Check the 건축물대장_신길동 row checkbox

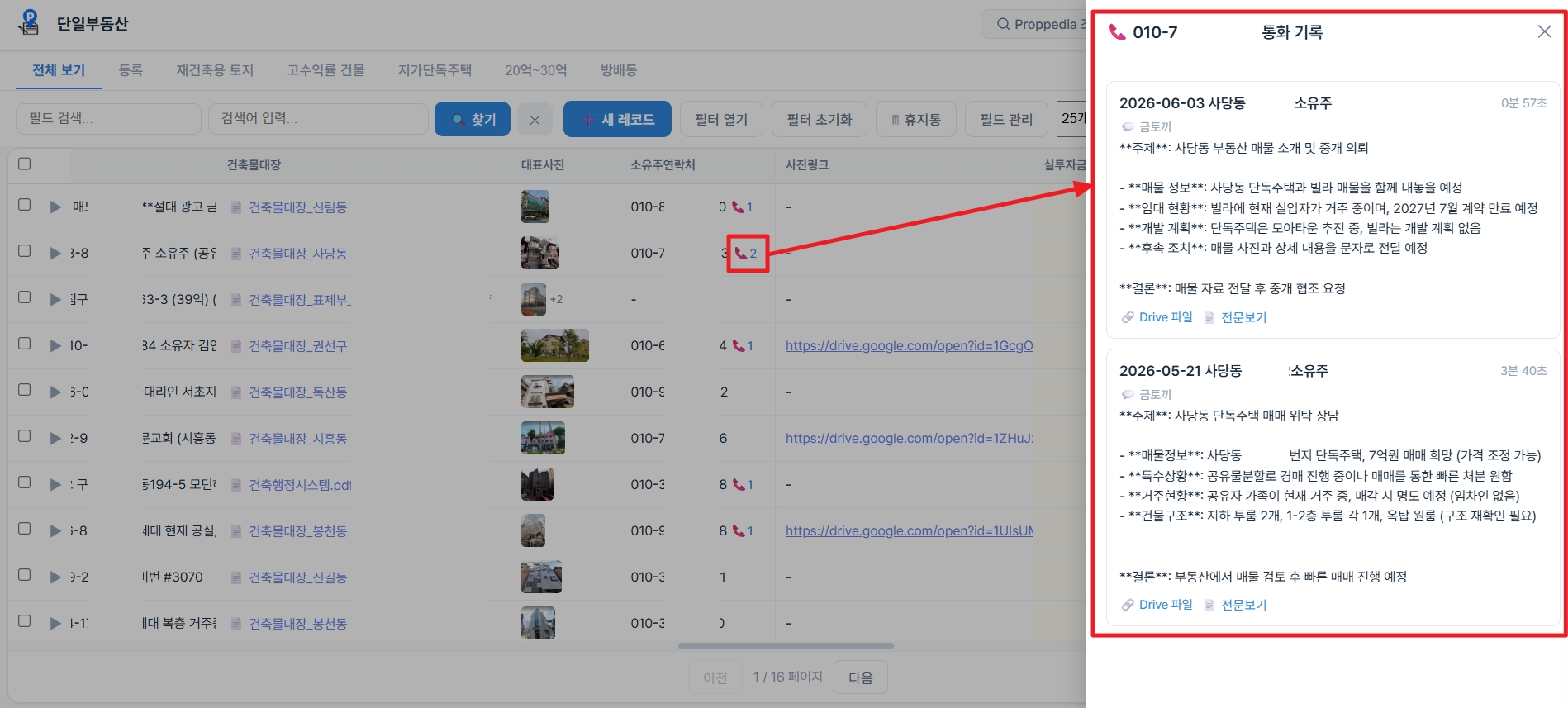point(25,574)
